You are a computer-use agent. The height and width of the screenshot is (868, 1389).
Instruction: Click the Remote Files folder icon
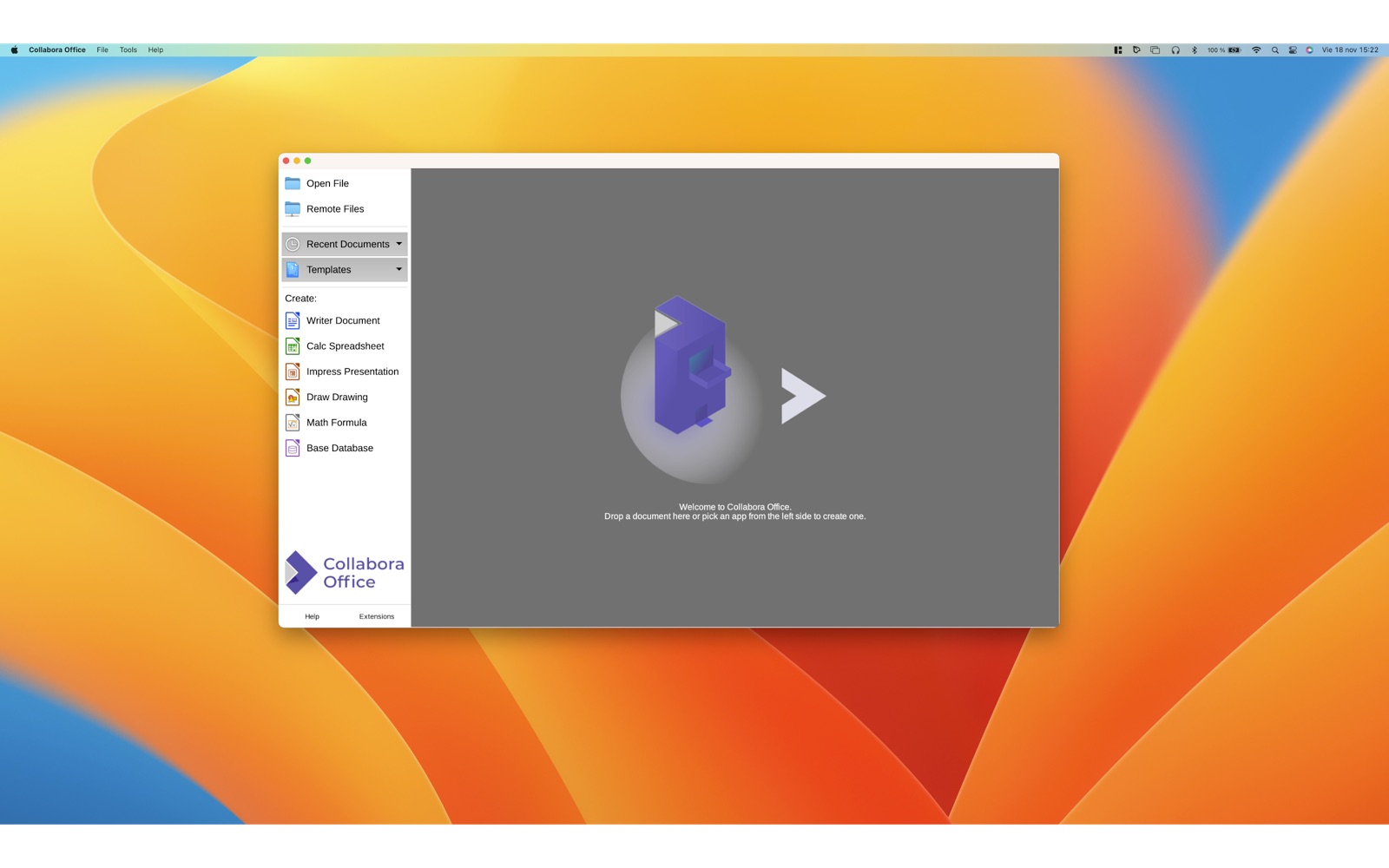point(293,209)
